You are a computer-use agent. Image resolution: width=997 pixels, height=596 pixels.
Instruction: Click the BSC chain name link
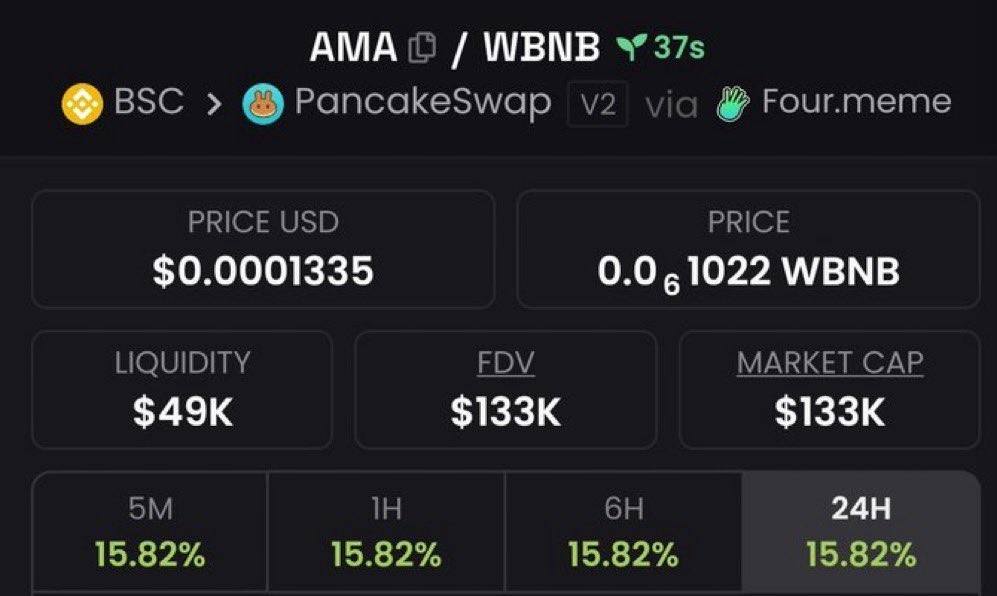149,103
